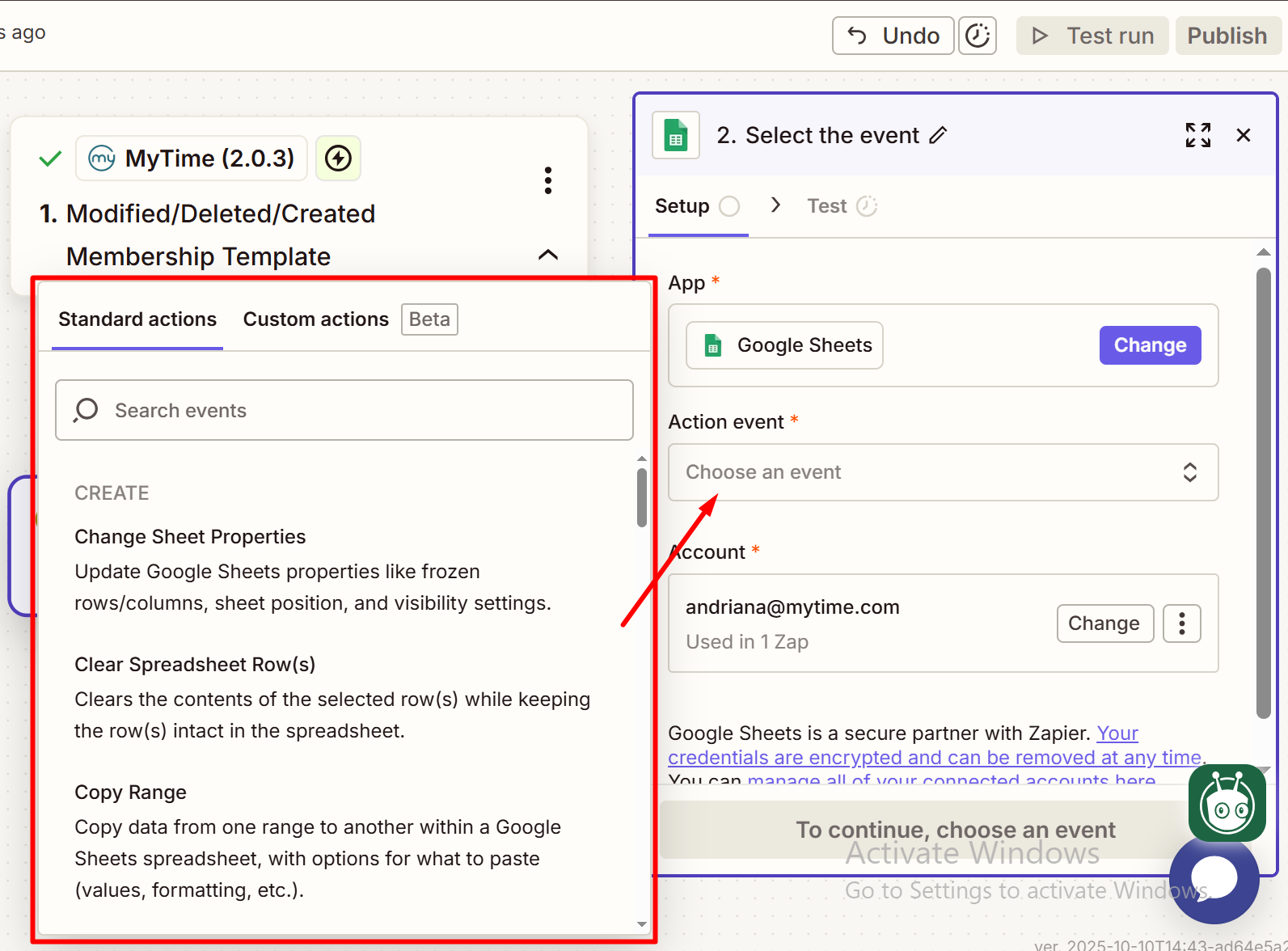Click the Google Sheets icon in panel header
Screen dimensions: 1288x951
676,135
